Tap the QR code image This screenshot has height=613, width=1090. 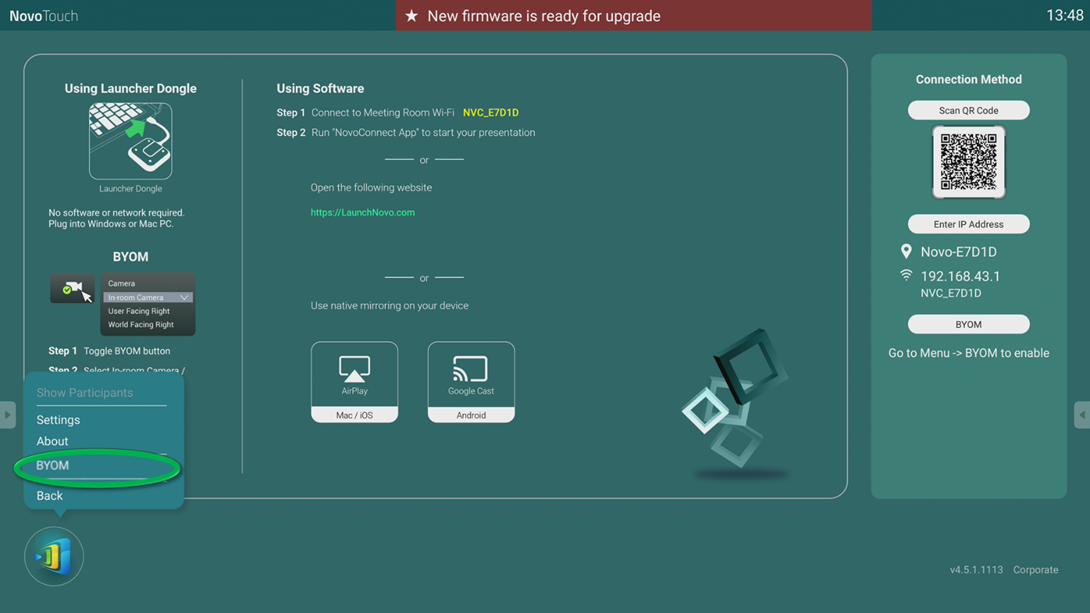coord(968,160)
